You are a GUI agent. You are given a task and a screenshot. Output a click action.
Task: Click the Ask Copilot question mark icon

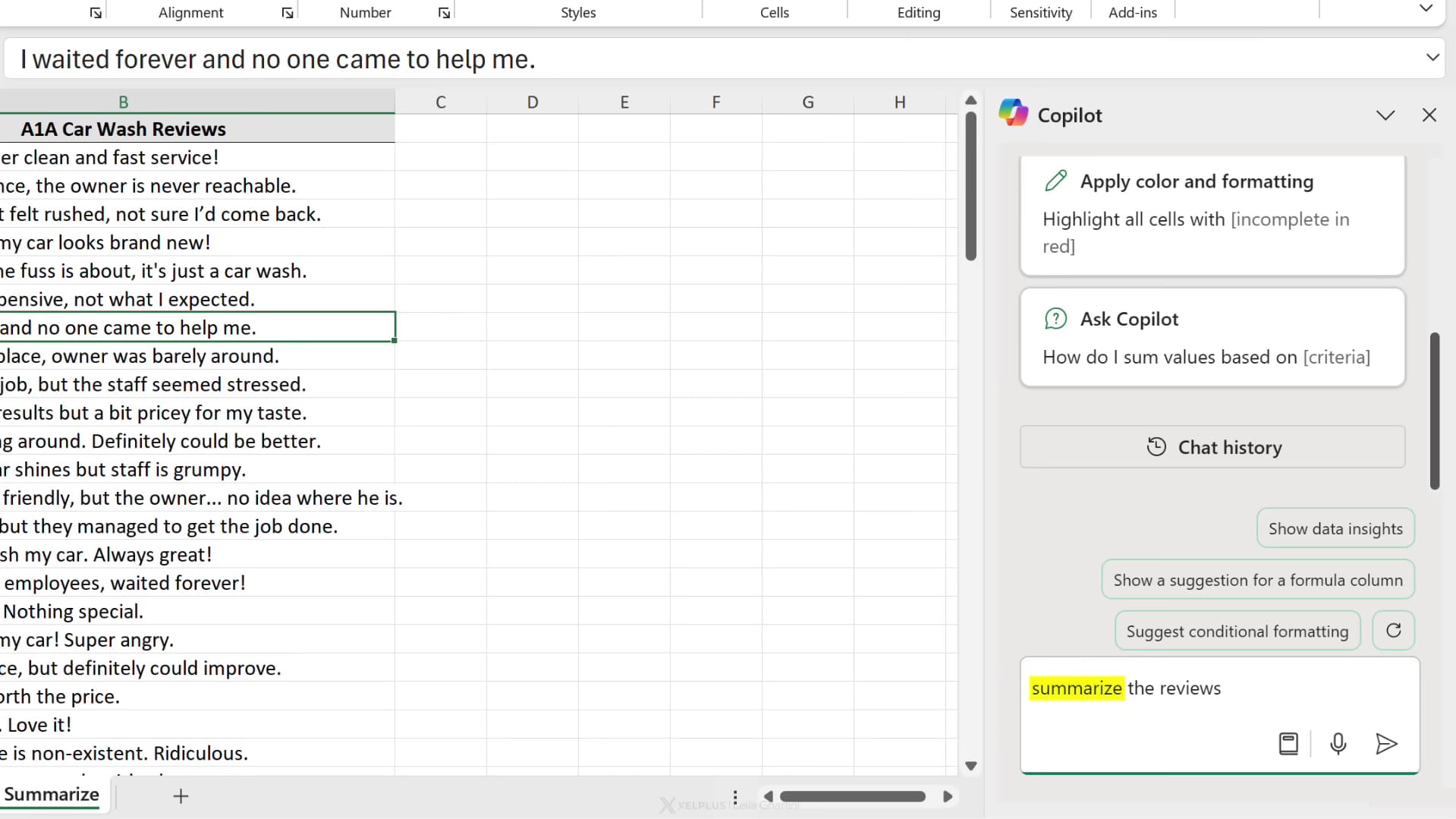(1055, 319)
